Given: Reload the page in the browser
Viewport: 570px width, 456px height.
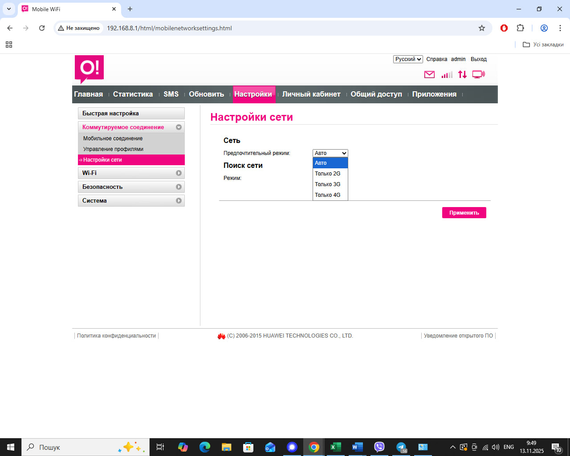Looking at the screenshot, I should tap(42, 28).
